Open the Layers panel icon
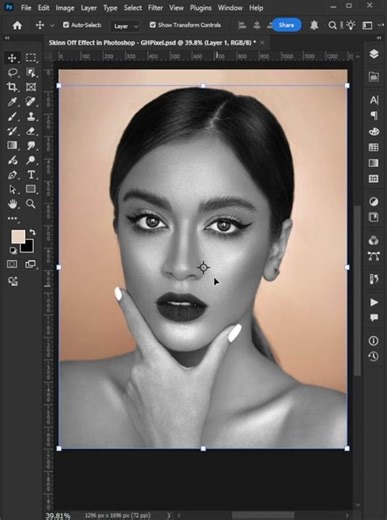 pyautogui.click(x=374, y=54)
